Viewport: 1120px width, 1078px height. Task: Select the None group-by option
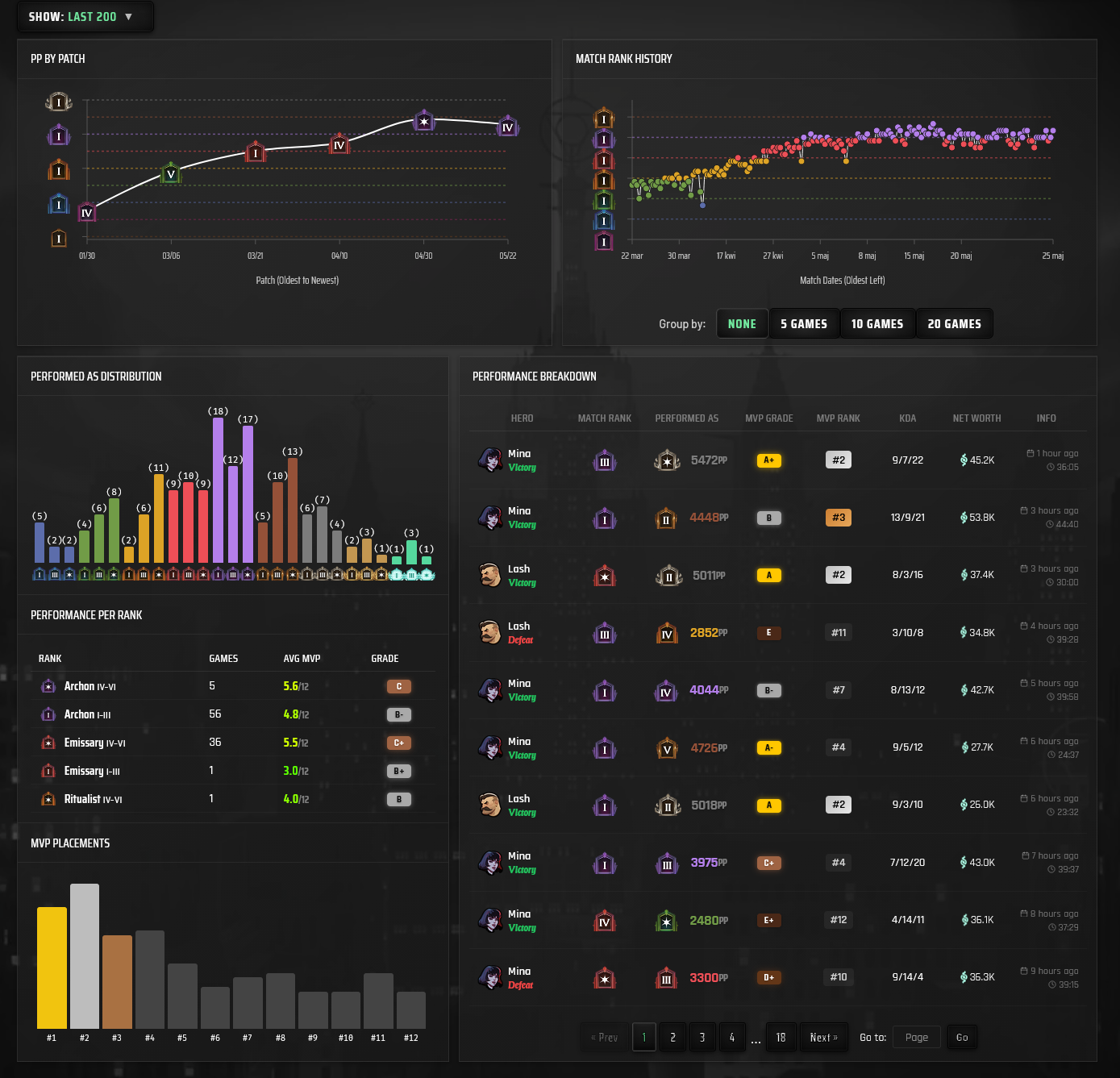coord(742,323)
